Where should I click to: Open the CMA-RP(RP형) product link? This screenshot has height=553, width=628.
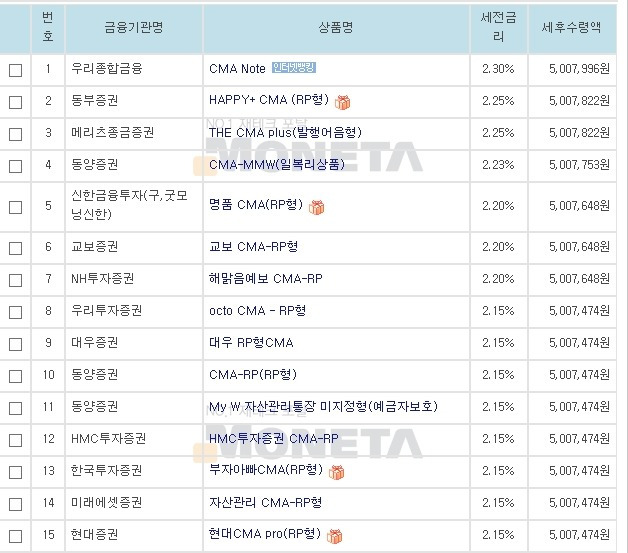pos(253,375)
